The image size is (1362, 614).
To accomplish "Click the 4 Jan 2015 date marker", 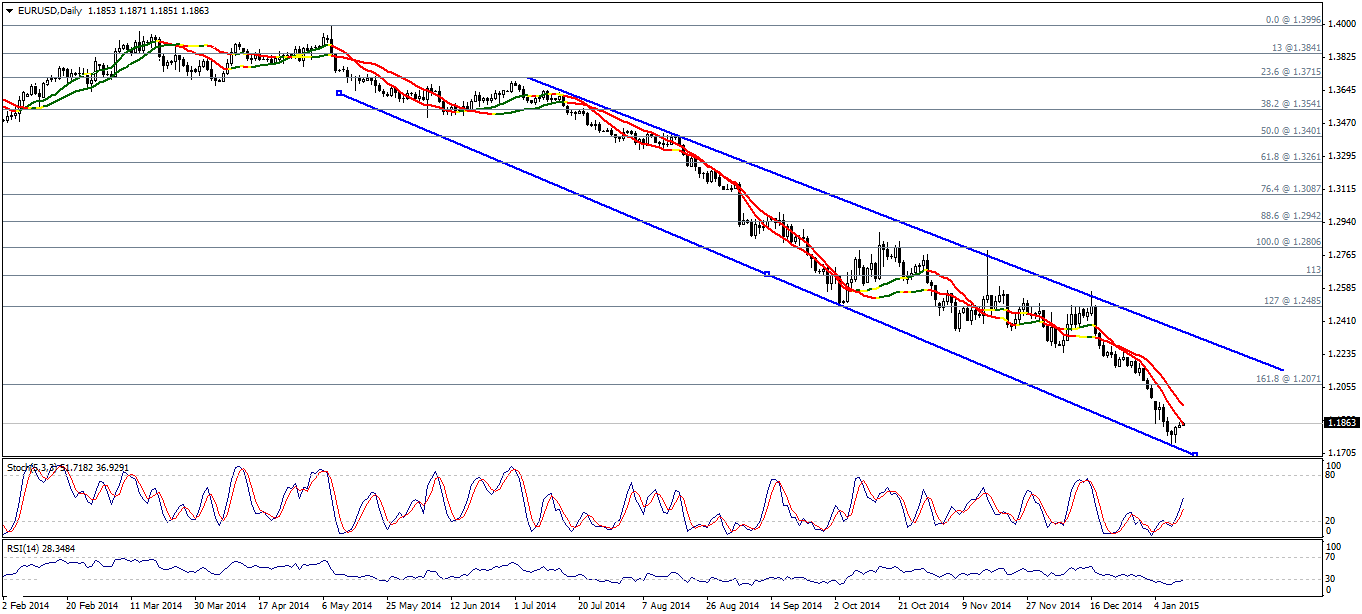I will click(1175, 606).
